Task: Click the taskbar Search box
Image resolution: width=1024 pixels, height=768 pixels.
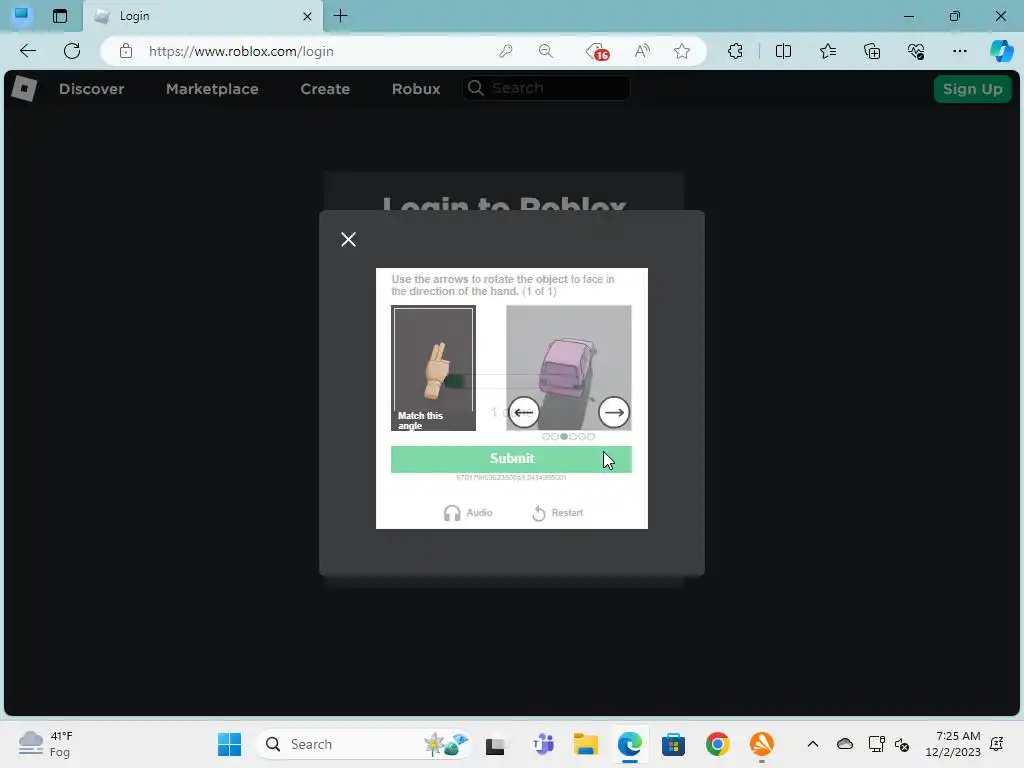Action: coord(362,744)
